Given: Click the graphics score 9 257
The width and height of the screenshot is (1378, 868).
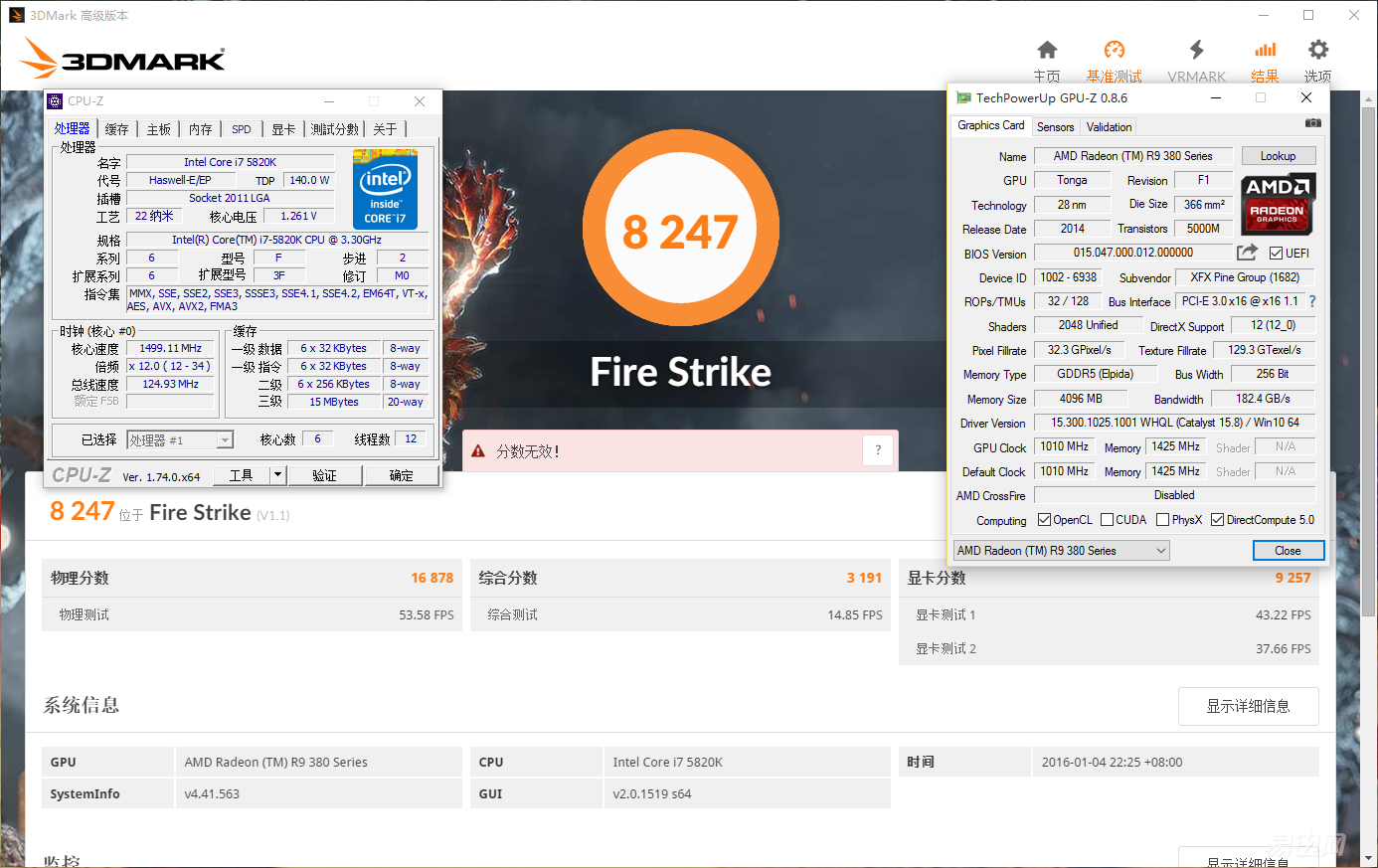Looking at the screenshot, I should [1292, 578].
